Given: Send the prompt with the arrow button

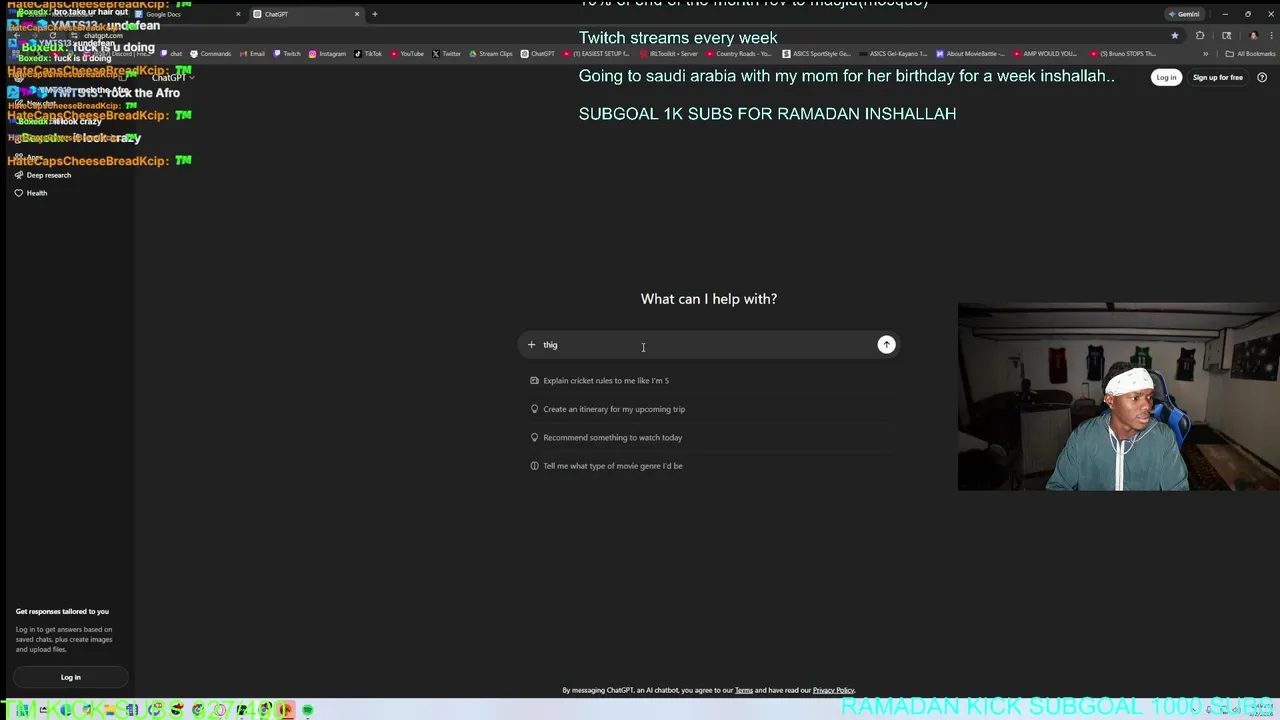Looking at the screenshot, I should (x=886, y=344).
